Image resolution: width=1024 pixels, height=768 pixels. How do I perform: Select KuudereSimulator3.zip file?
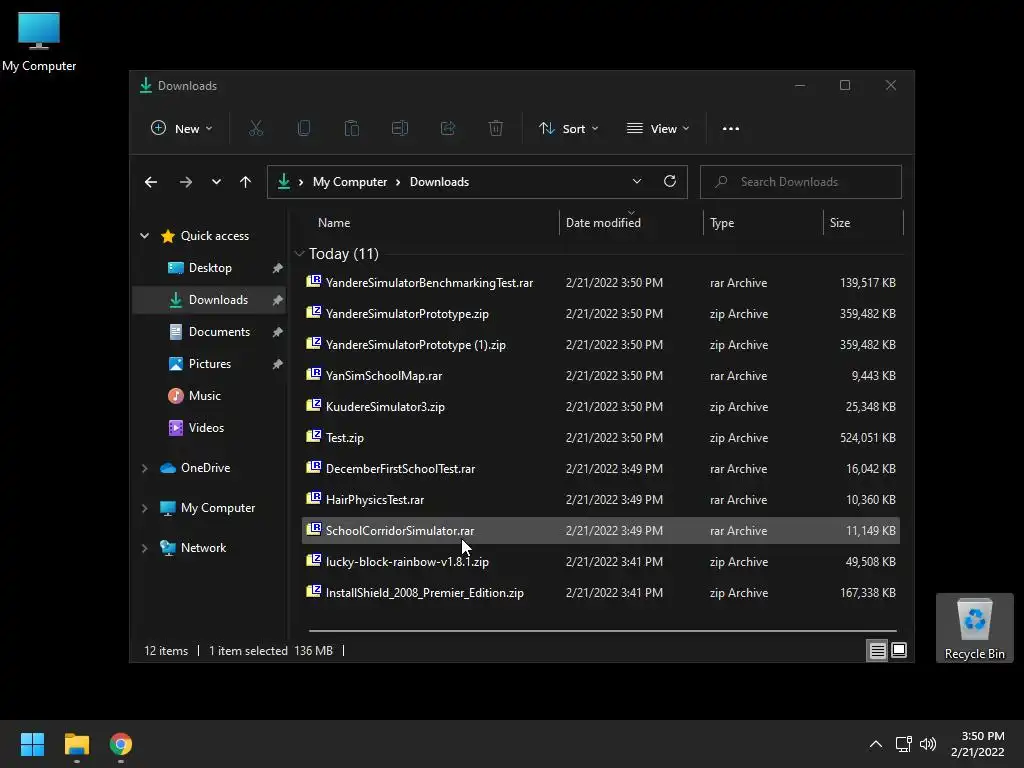pos(601,407)
